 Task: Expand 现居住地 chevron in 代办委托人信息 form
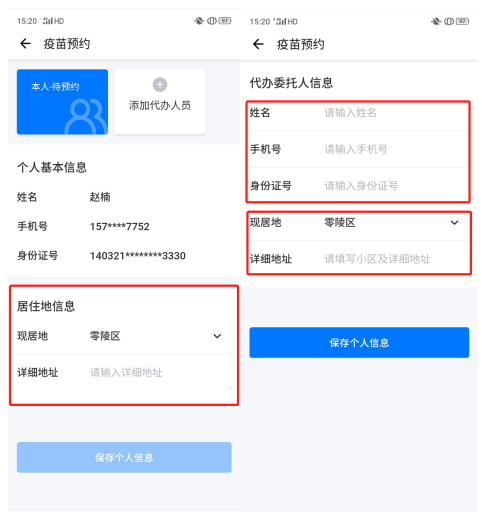tap(455, 222)
